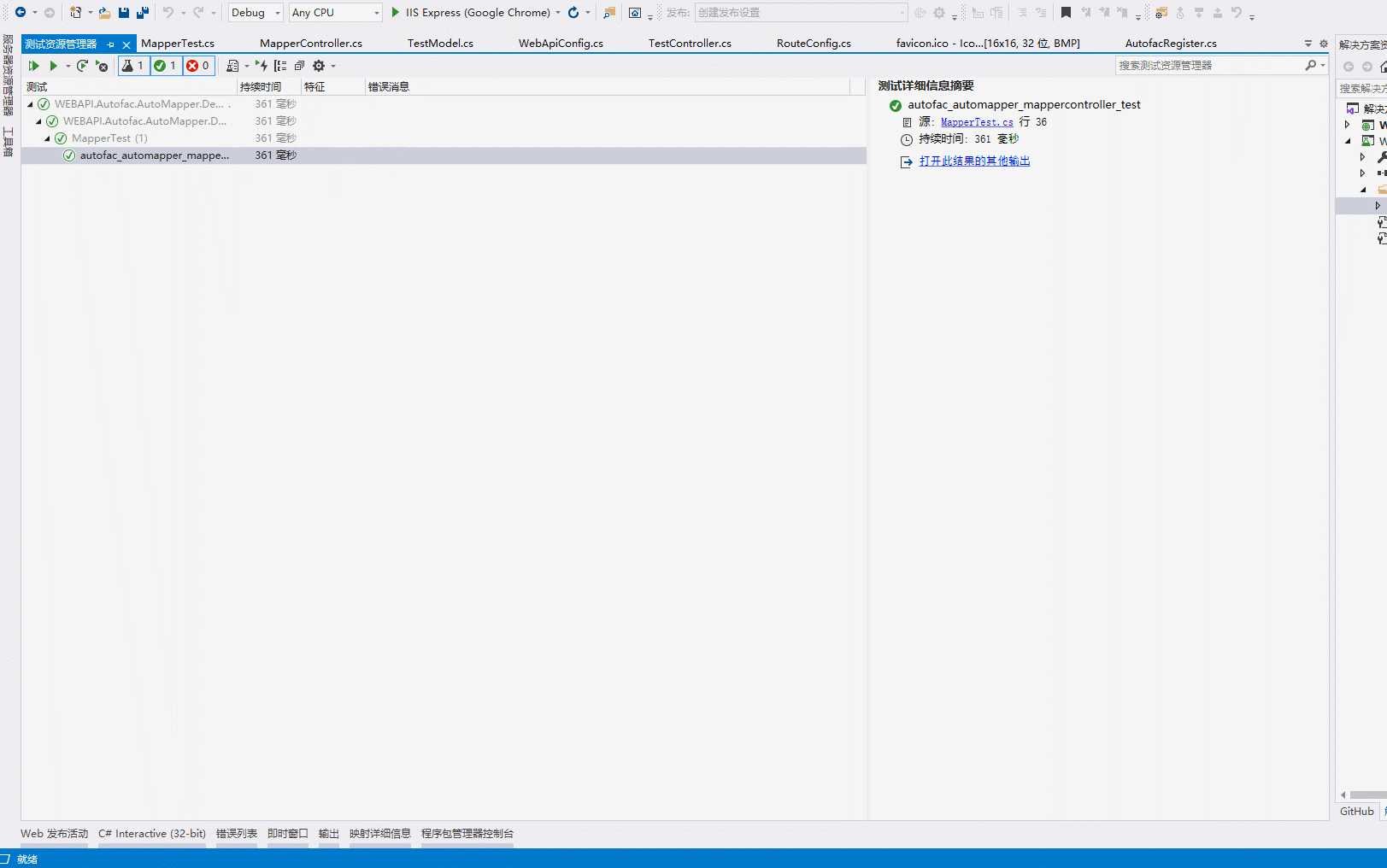Repeat the last test run icon

82,66
